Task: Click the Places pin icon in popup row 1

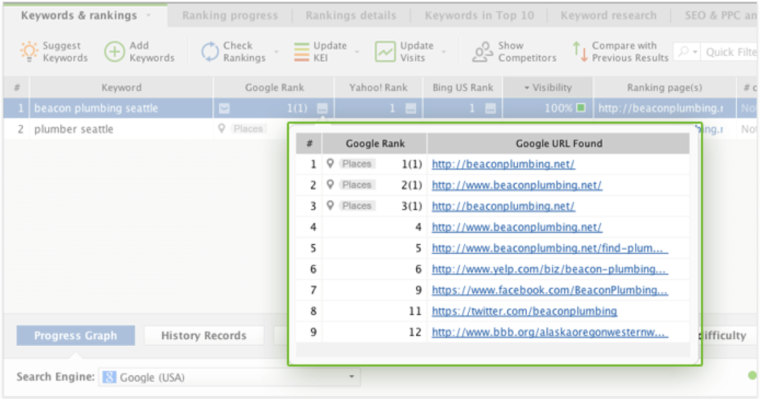Action: [x=330, y=163]
